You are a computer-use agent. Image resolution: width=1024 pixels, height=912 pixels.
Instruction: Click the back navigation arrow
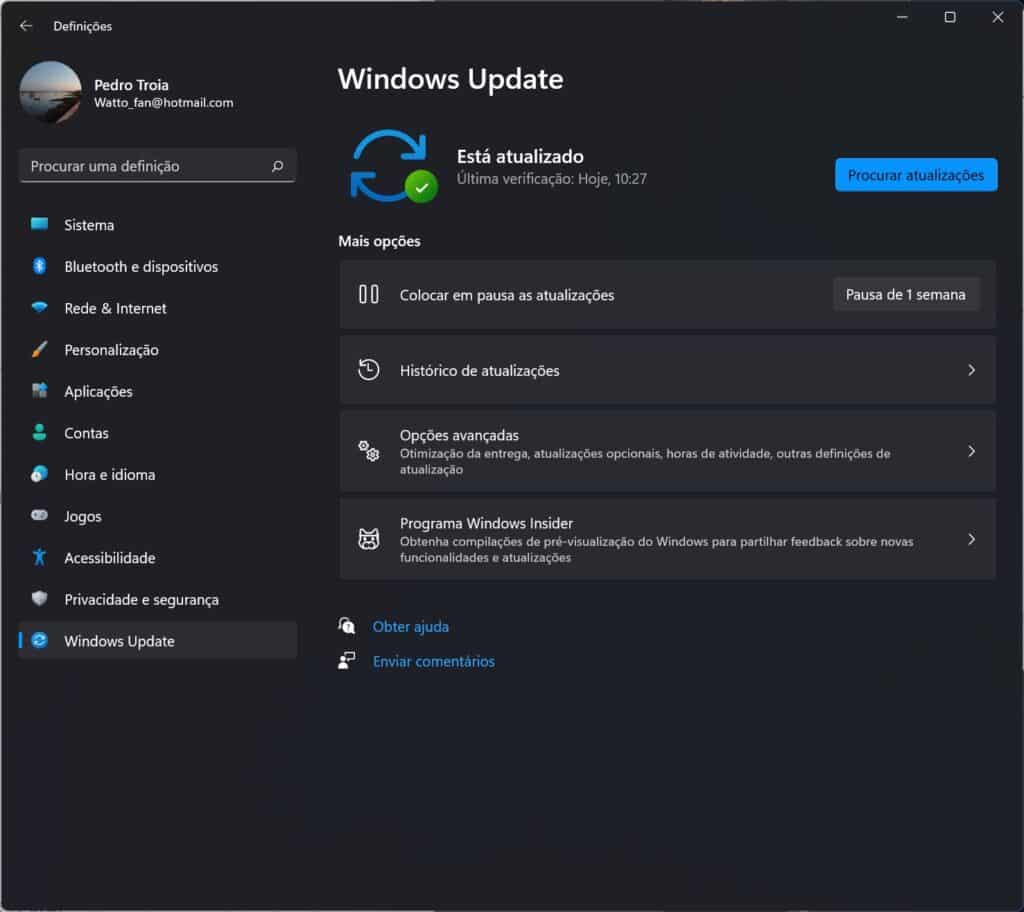(25, 26)
